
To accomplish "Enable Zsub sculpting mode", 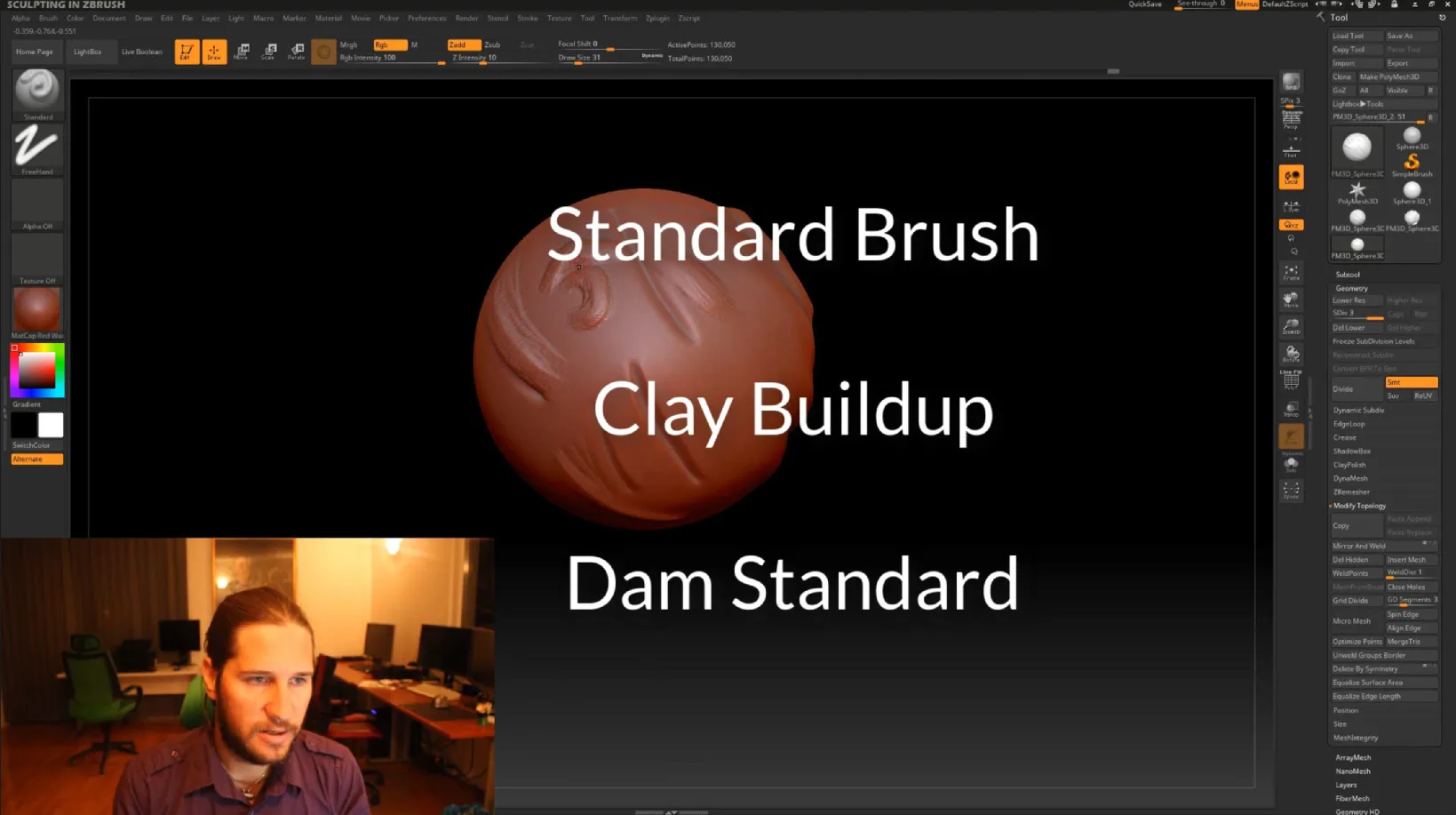I will click(492, 44).
